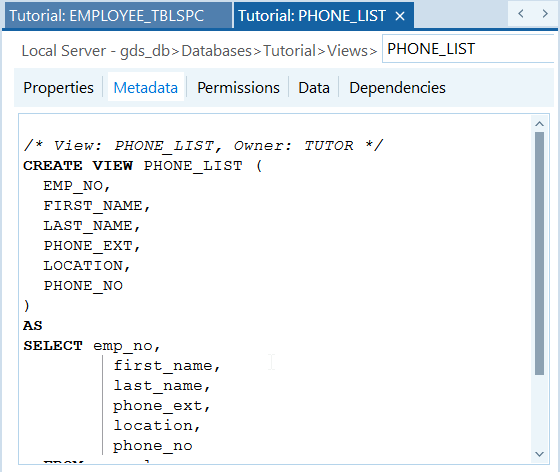Click lowercase first_name select line
The height and width of the screenshot is (472, 560).
click(166, 366)
